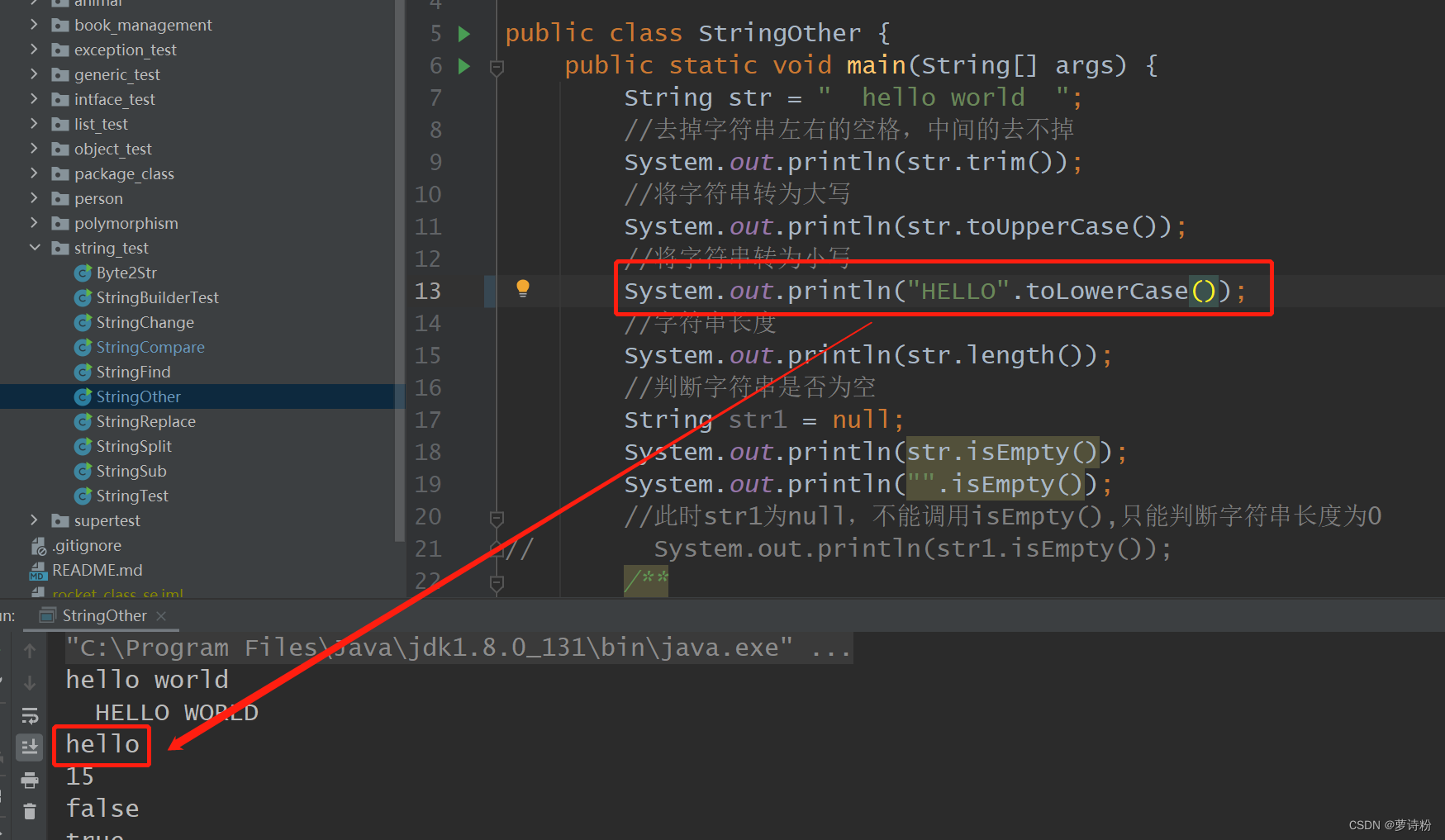Click the str.toUpperCase() code line
The height and width of the screenshot is (840, 1445).
(x=906, y=226)
